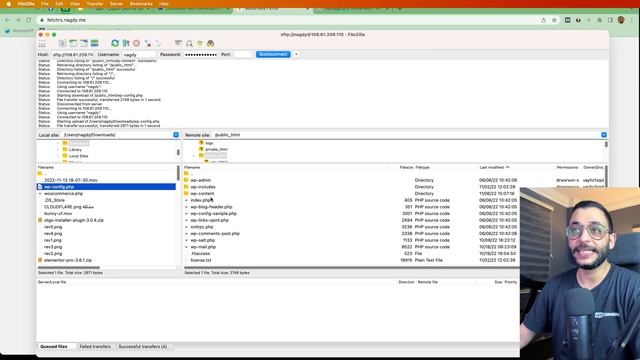Open directory listing filters icon
This screenshot has width=640, height=360.
tap(178, 43)
